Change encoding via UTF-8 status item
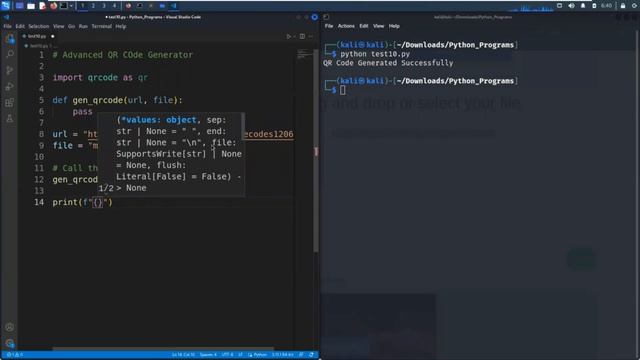Image resolution: width=640 pixels, height=360 pixels. [227, 355]
